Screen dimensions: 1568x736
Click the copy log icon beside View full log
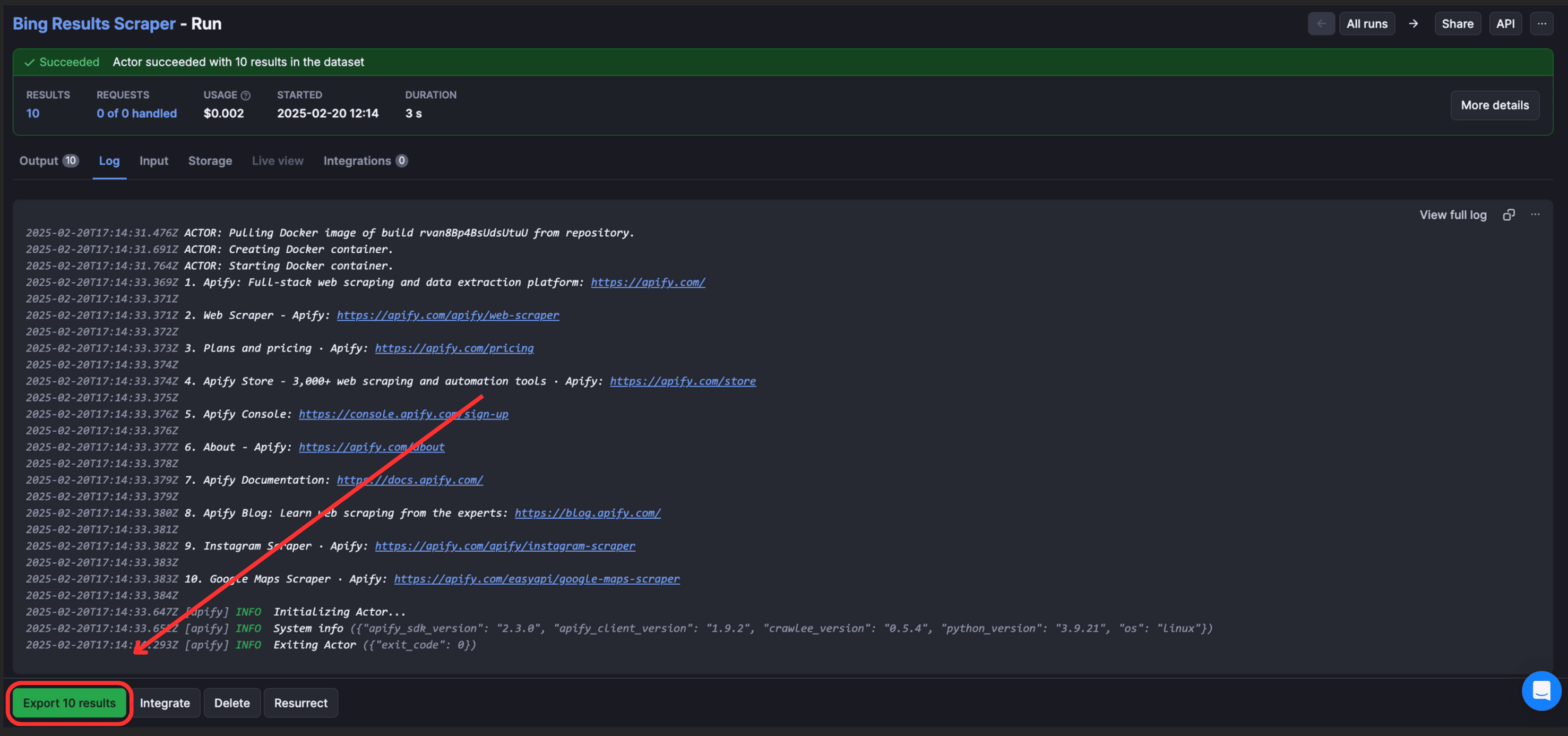point(1509,215)
